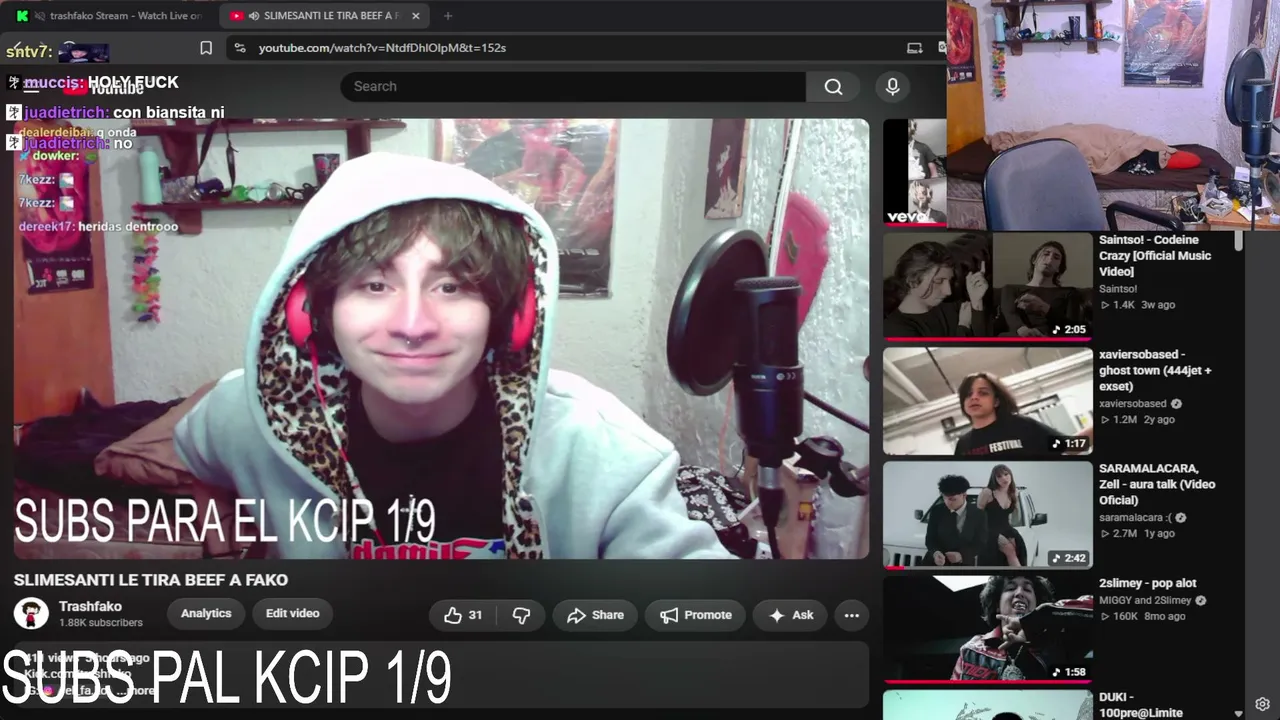Click the video title 'SLIMESANTI LE TIRA BEEF A FAKO'

point(151,580)
